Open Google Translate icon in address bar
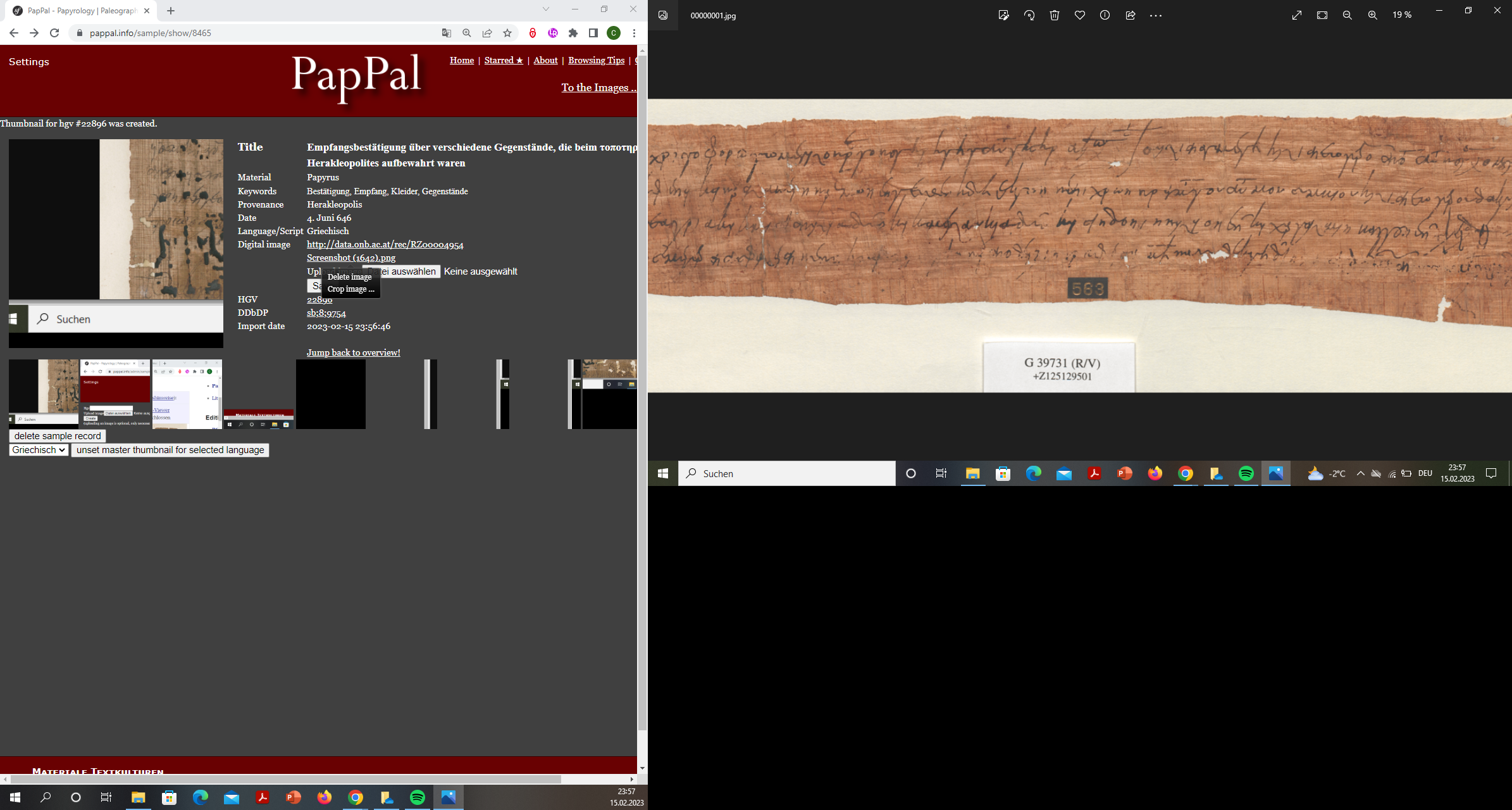 447,33
